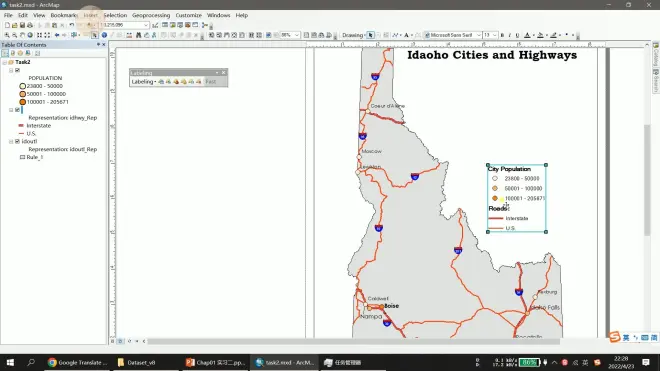Collapse the idoutl layer tree node

click(11, 141)
